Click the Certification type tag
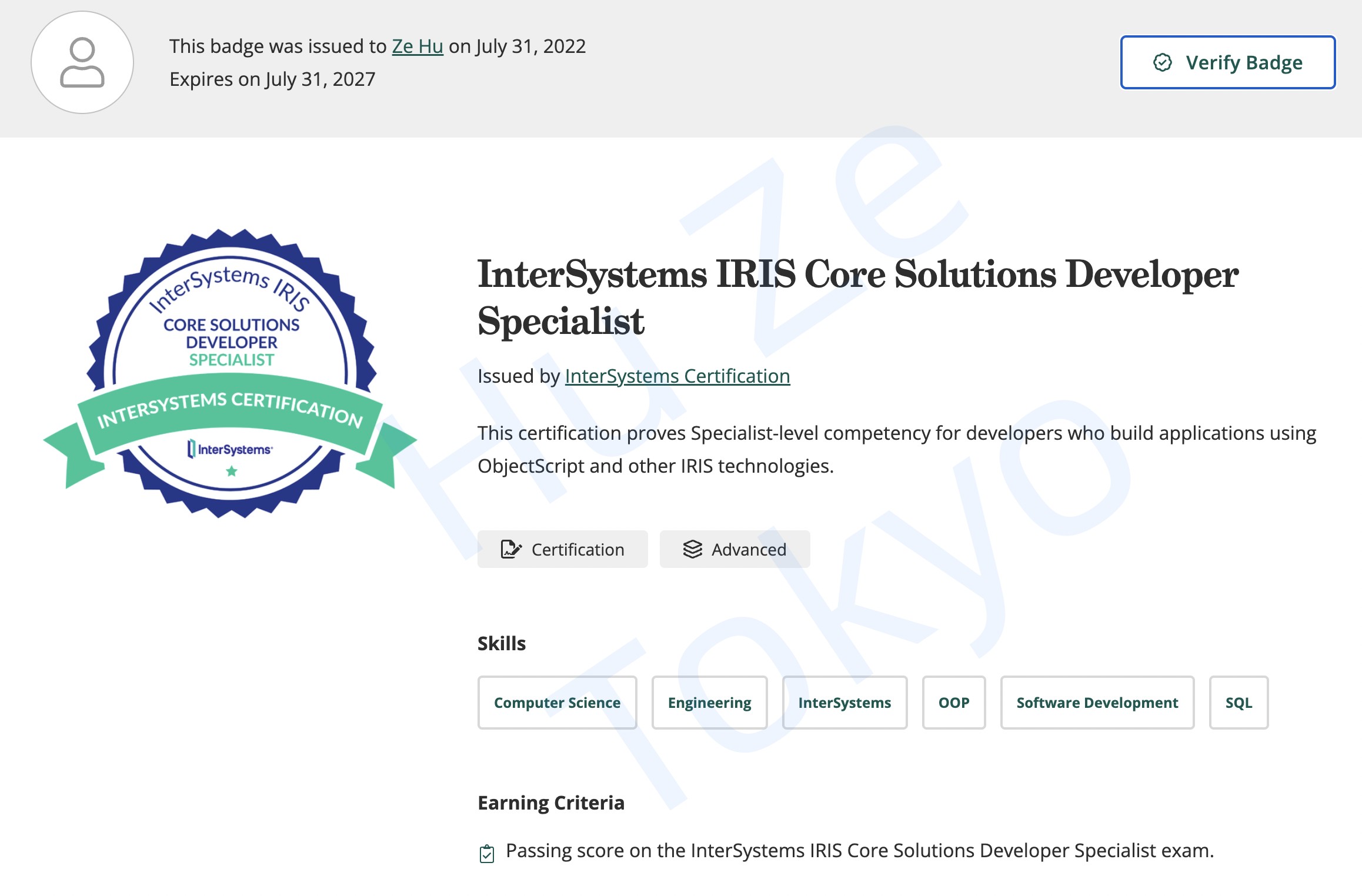This screenshot has height=896, width=1362. click(x=563, y=549)
